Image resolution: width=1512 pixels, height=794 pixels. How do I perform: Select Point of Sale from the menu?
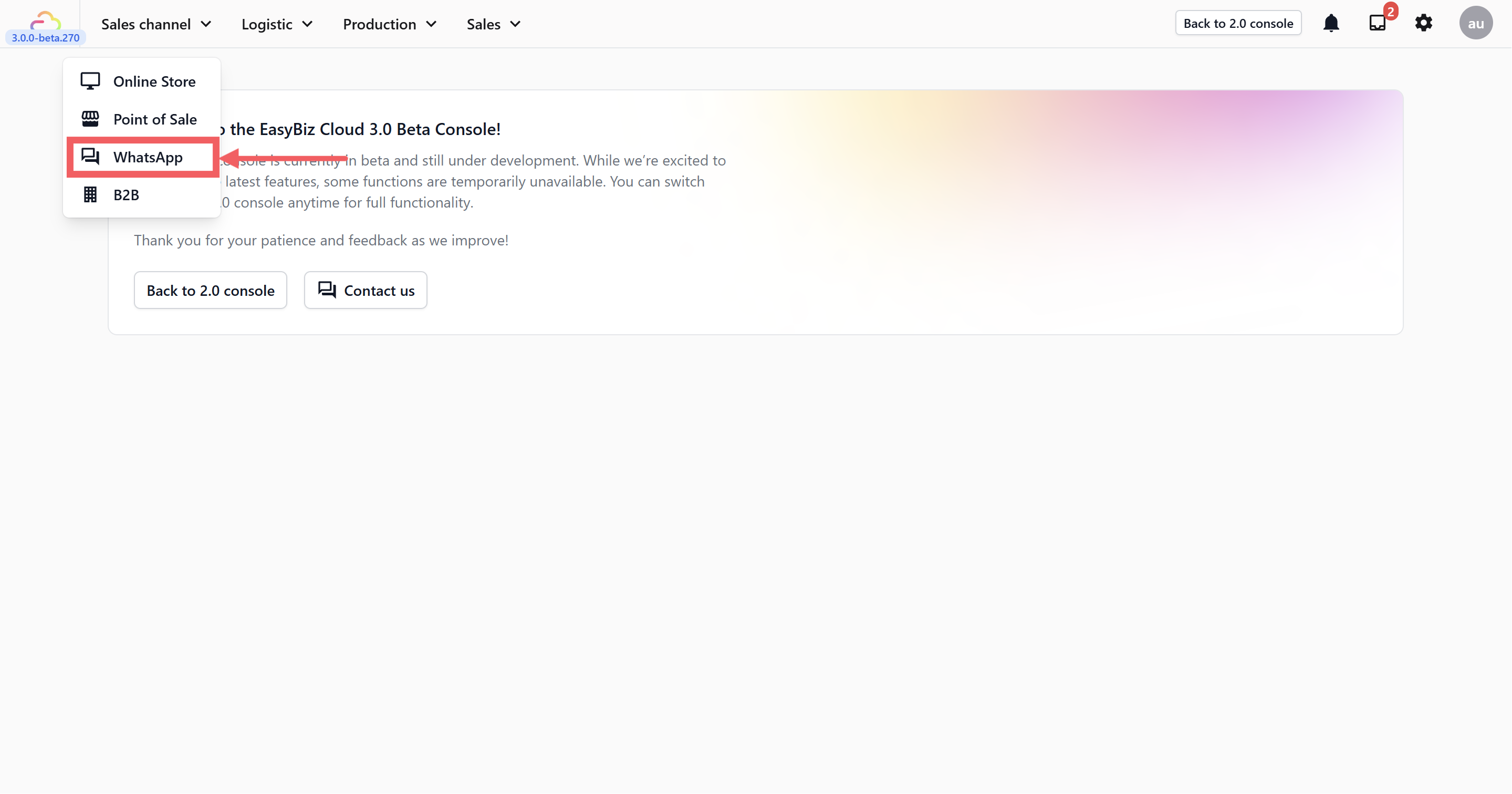pyautogui.click(x=141, y=119)
